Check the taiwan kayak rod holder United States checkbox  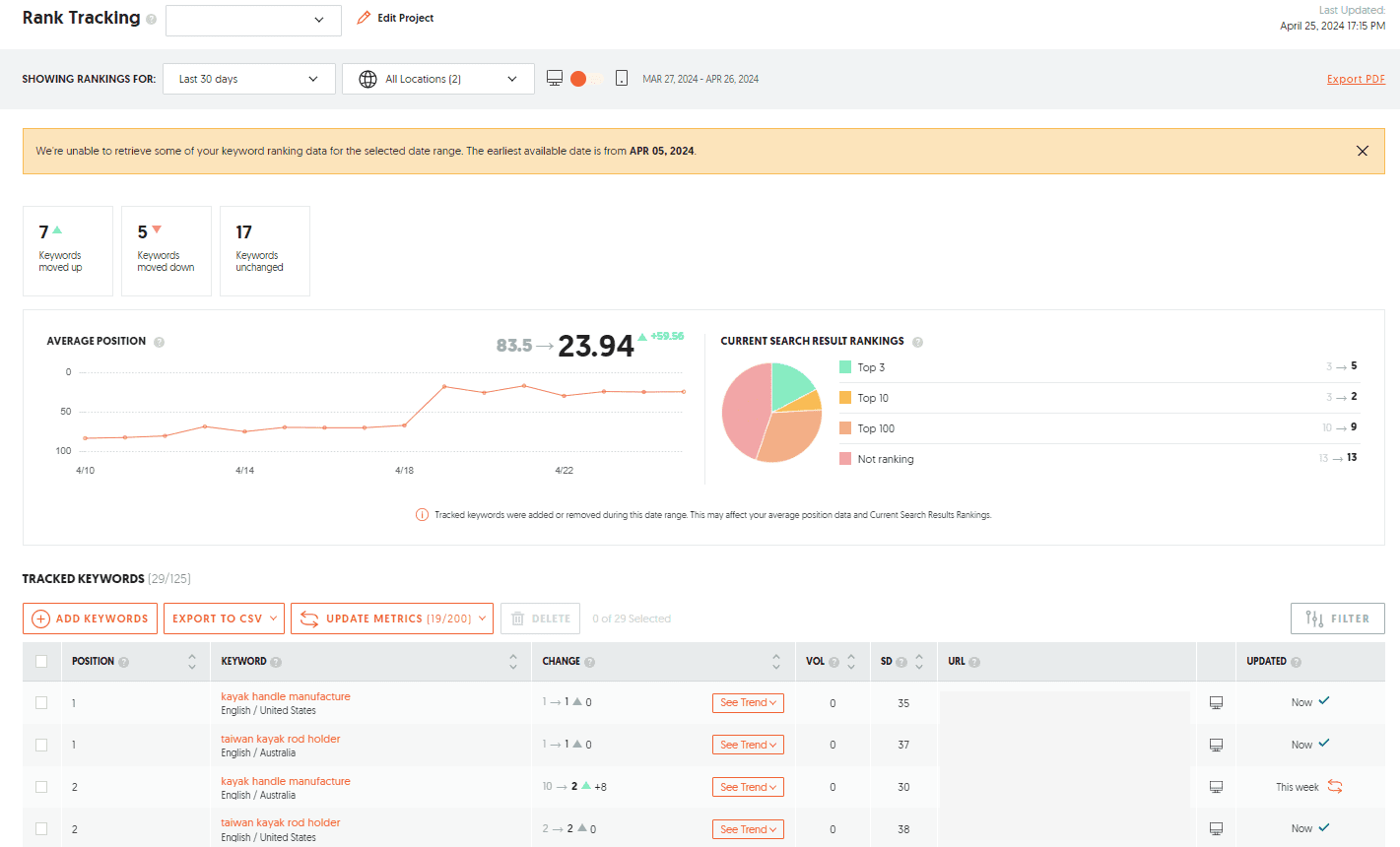41,828
